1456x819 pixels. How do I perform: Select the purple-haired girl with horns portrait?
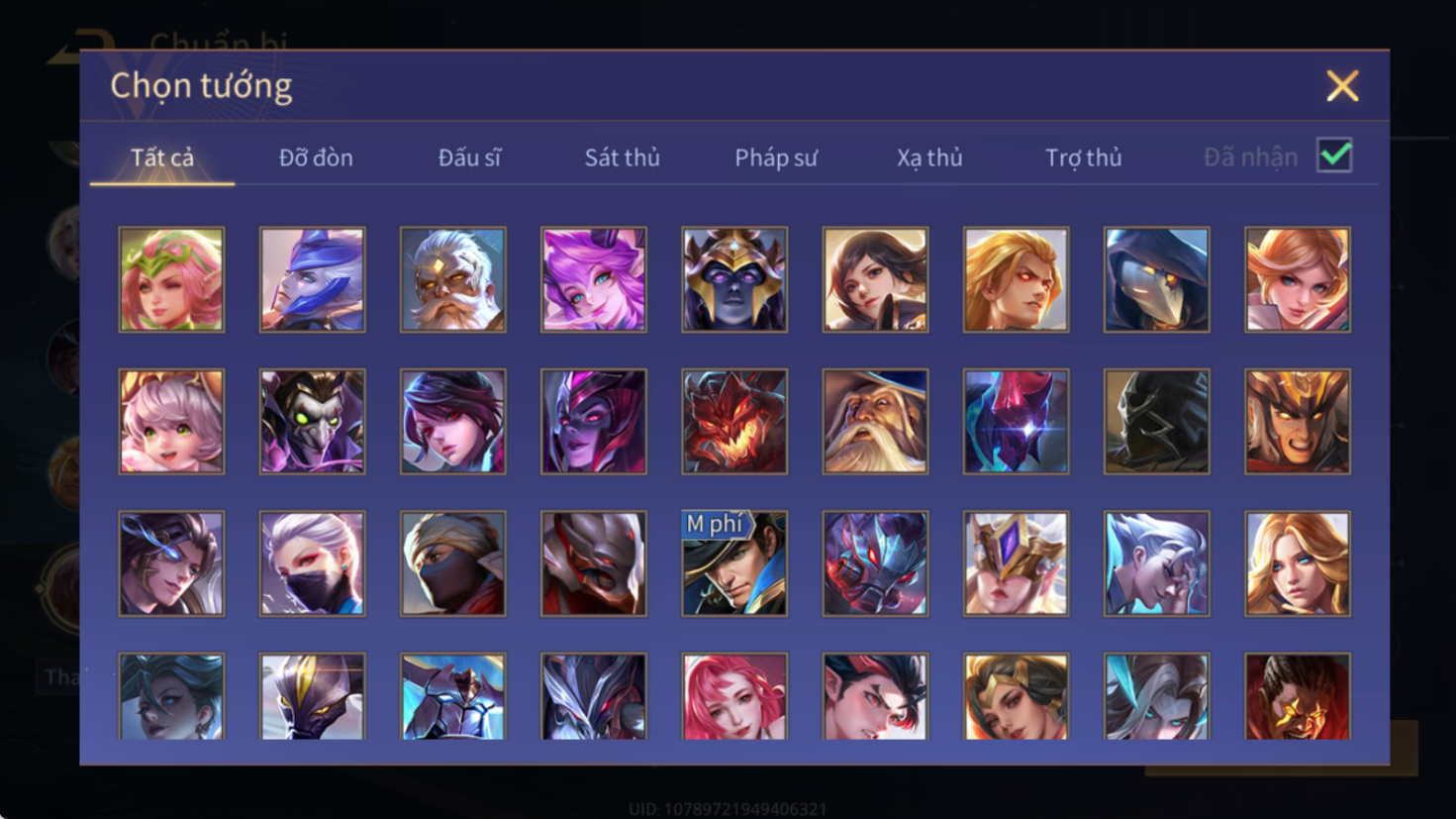click(x=593, y=279)
